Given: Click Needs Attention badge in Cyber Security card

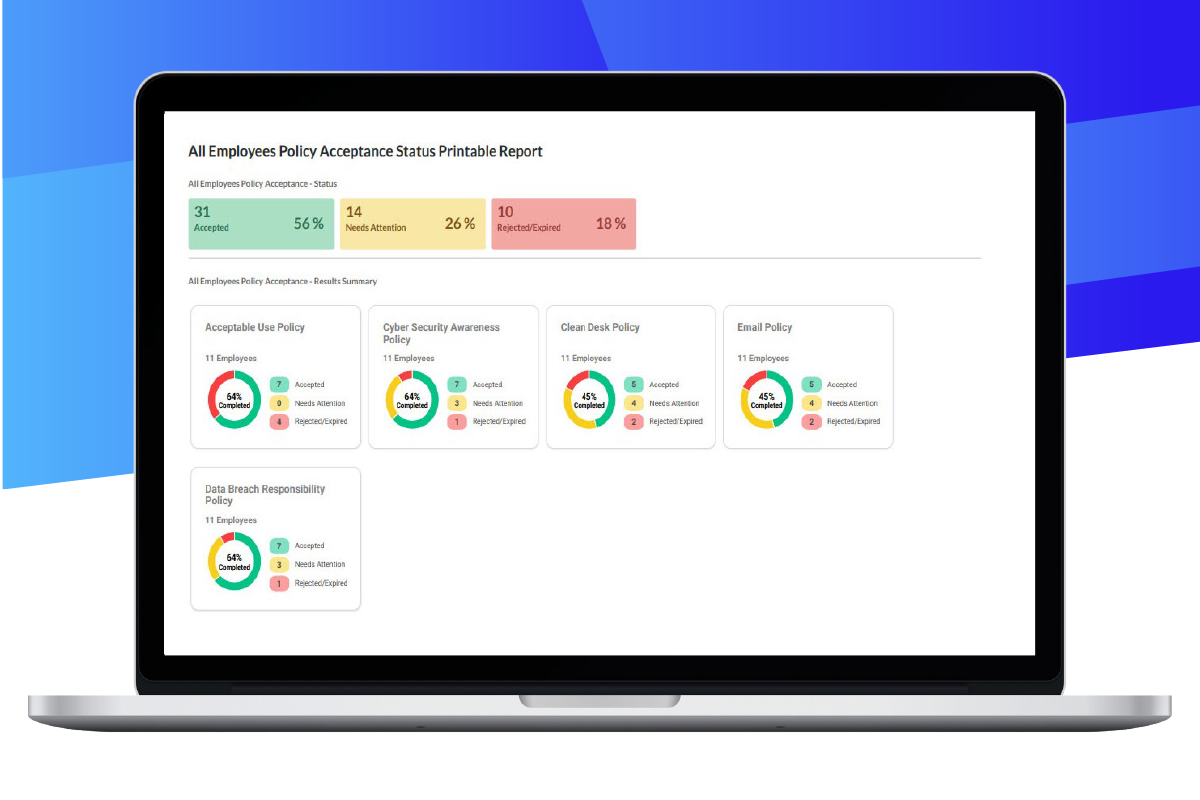Looking at the screenshot, I should tap(456, 403).
